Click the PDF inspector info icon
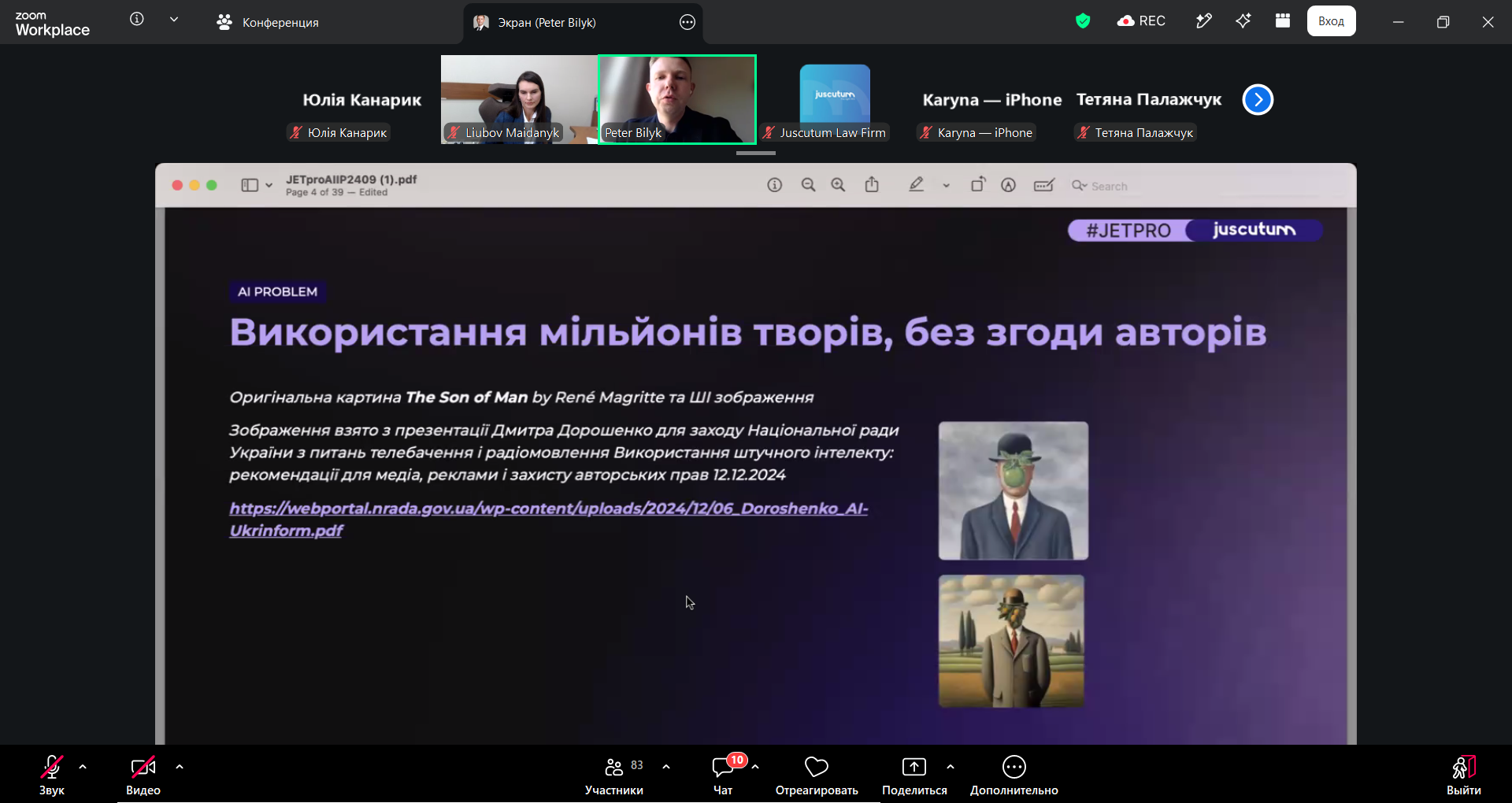Image resolution: width=1512 pixels, height=803 pixels. click(775, 185)
